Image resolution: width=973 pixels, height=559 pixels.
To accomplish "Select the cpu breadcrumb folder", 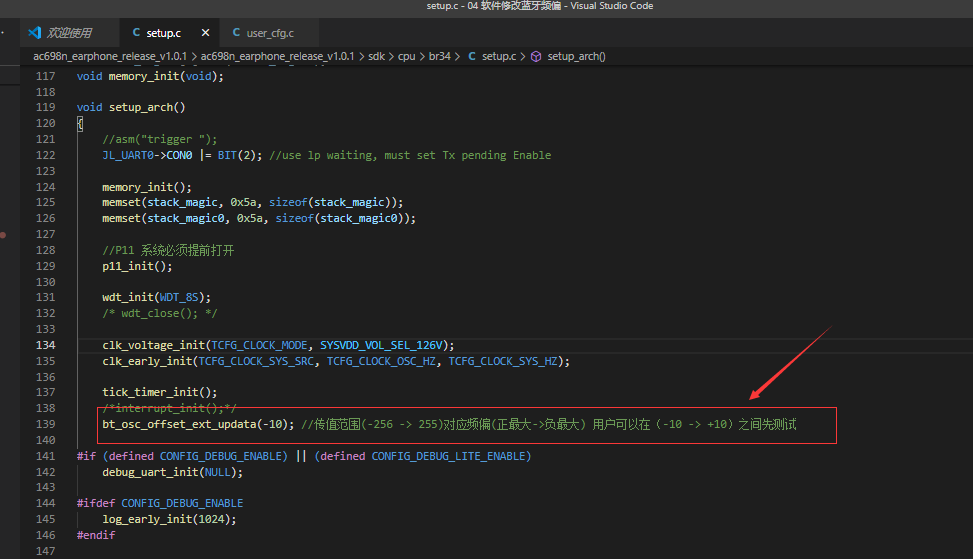I will [x=406, y=56].
